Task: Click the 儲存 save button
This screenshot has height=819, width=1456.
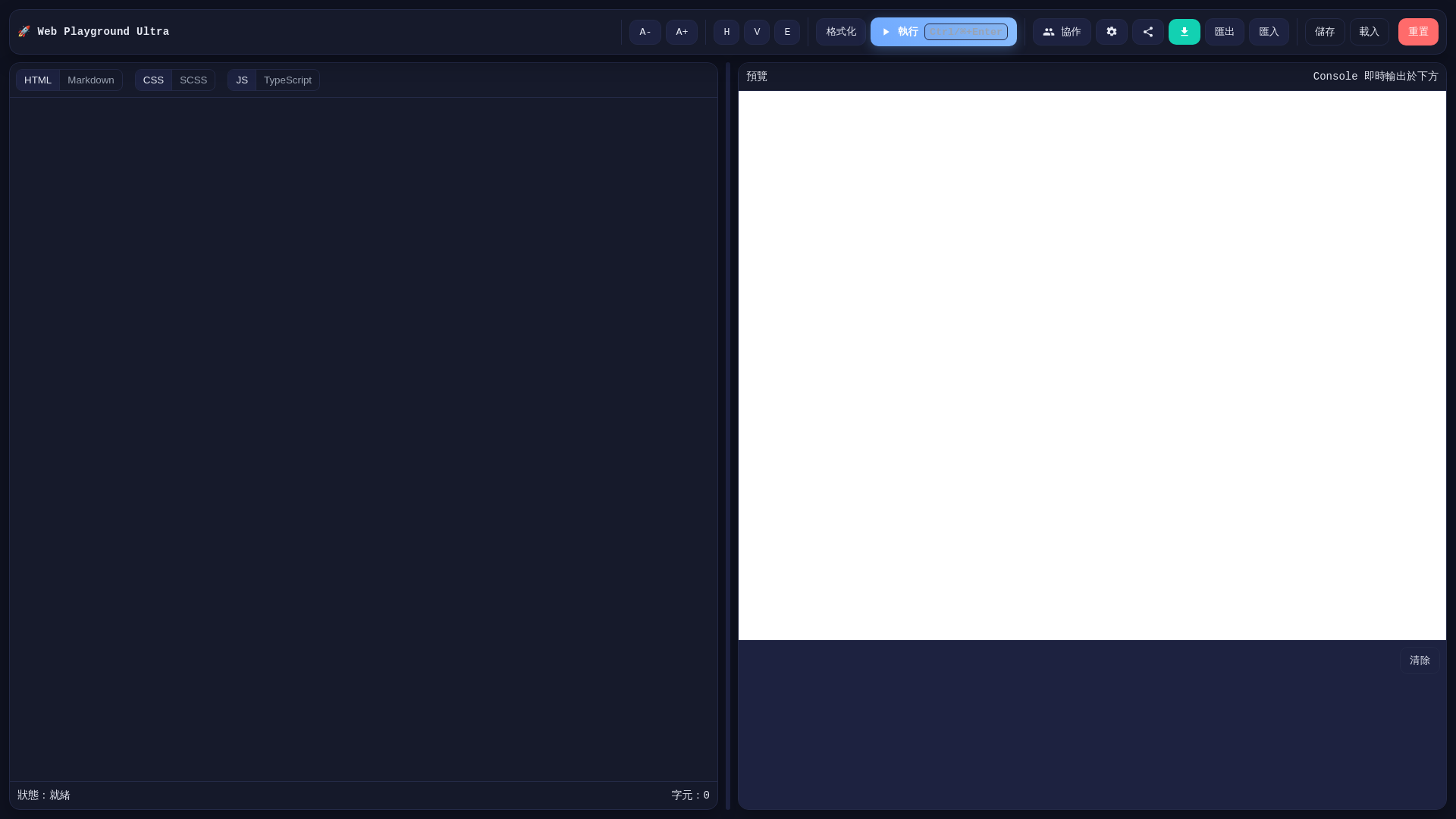Action: [x=1325, y=32]
